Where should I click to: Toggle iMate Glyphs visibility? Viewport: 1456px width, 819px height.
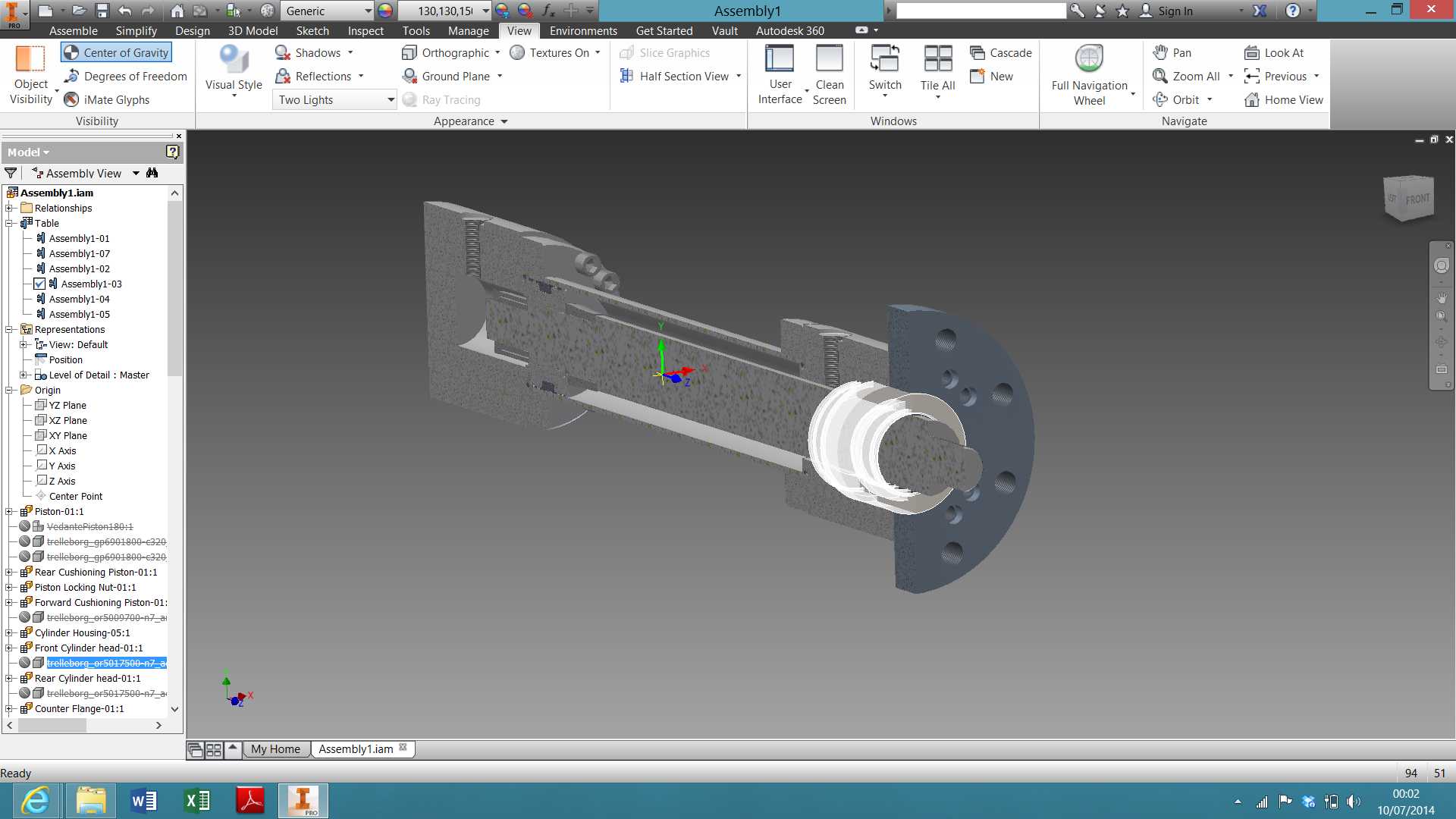[x=106, y=99]
